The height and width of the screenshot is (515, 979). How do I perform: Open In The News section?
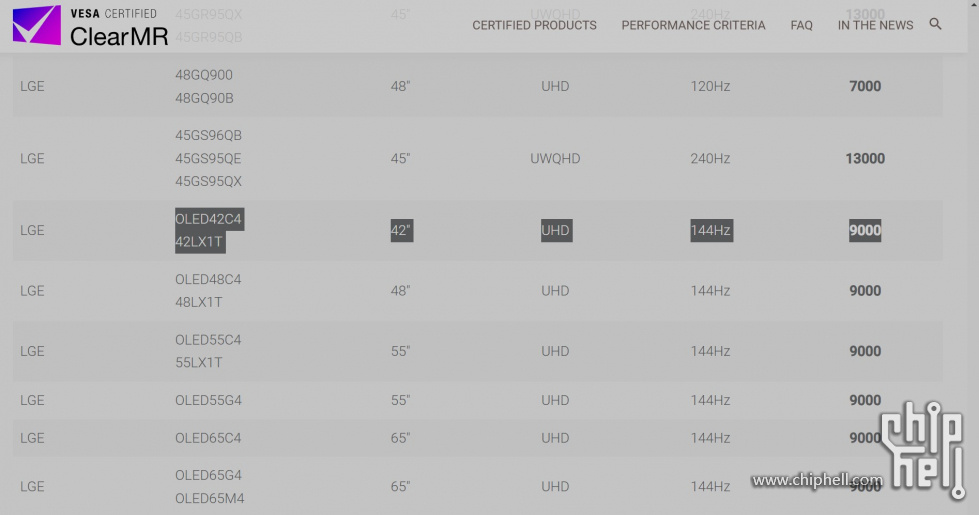pyautogui.click(x=875, y=25)
